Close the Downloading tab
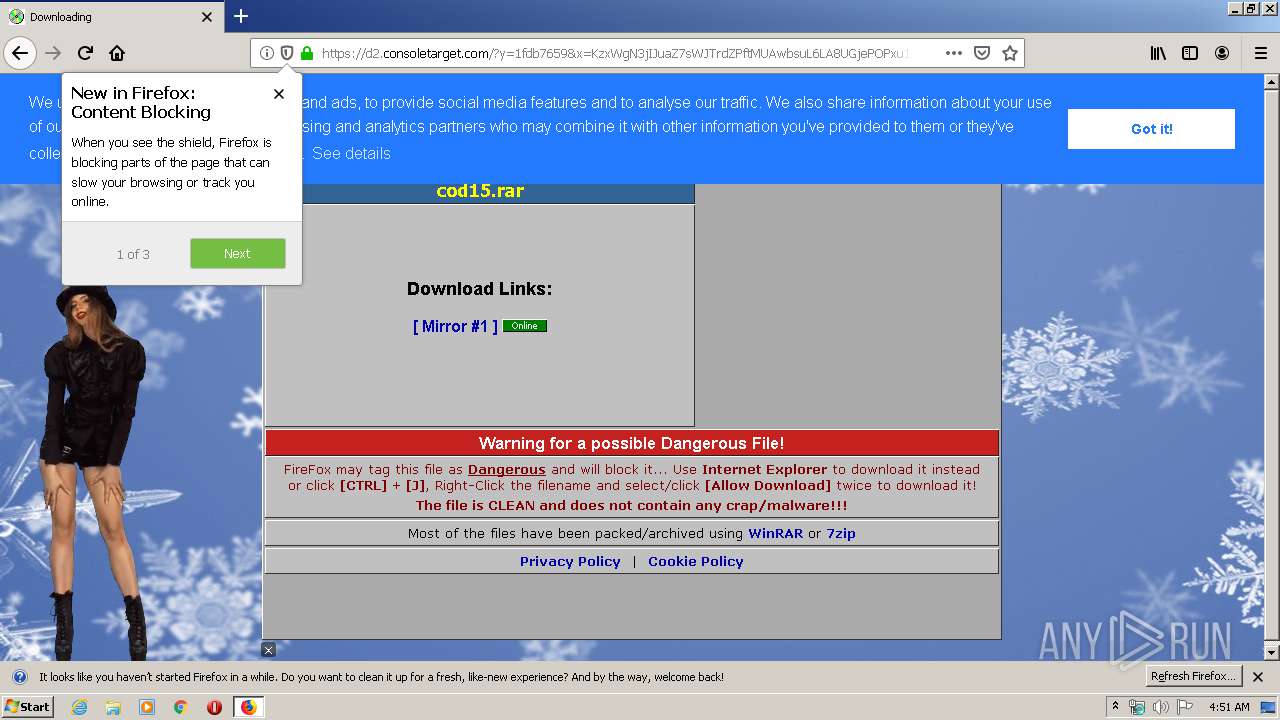Viewport: 1280px width, 720px height. [207, 17]
